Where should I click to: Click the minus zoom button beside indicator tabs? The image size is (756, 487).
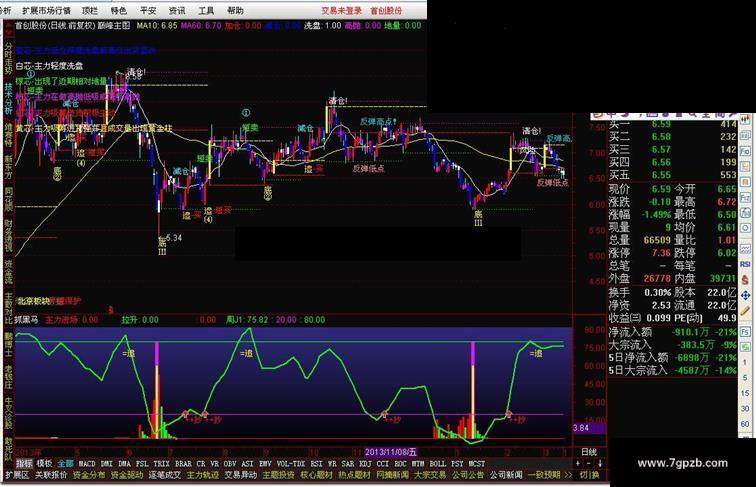pyautogui.click(x=589, y=463)
